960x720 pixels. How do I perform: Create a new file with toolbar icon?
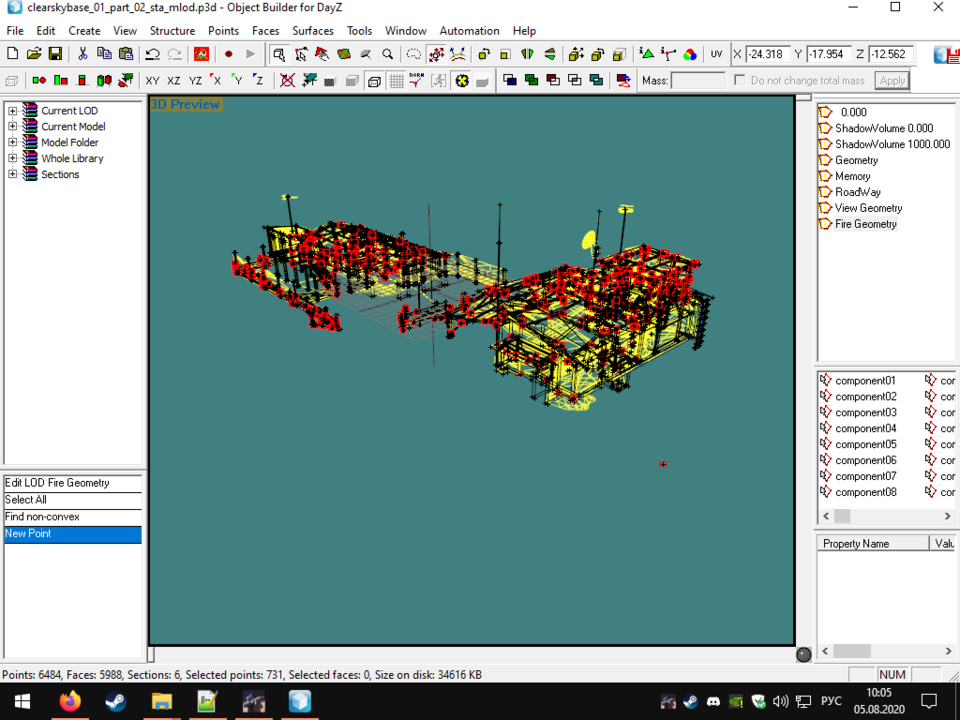coord(12,54)
